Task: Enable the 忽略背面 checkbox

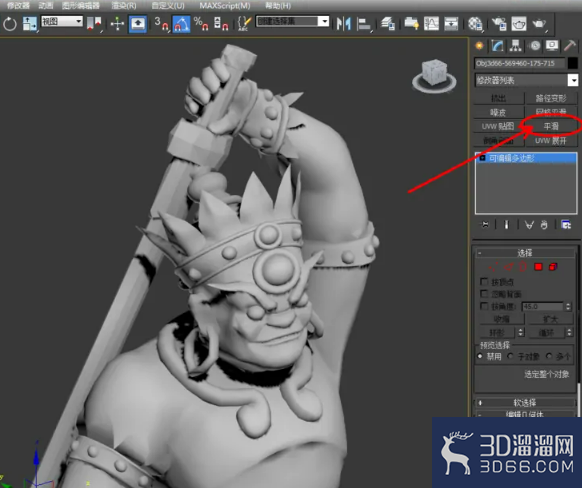Action: [484, 294]
